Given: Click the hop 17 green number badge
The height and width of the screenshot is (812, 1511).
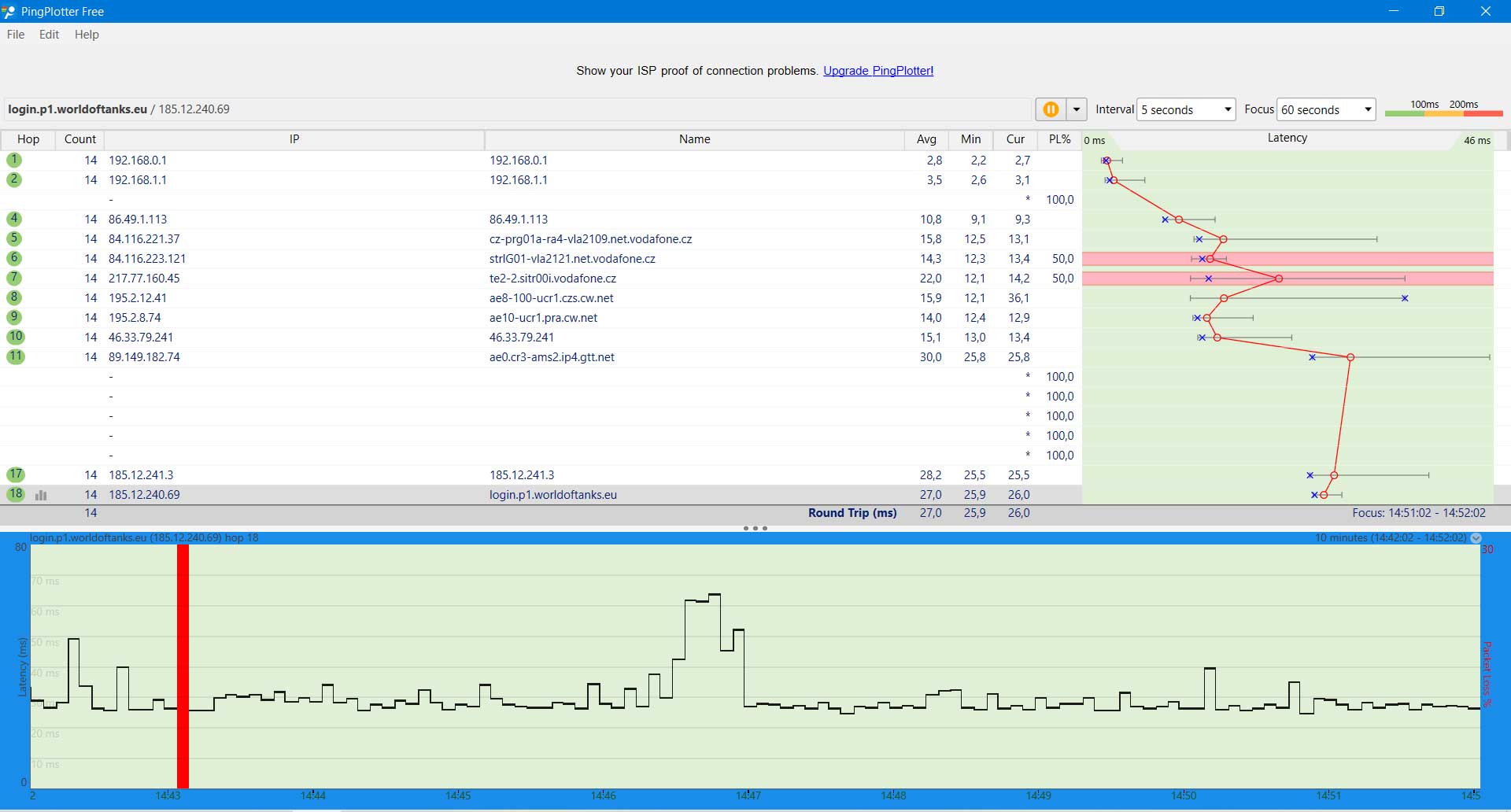Looking at the screenshot, I should tap(16, 474).
